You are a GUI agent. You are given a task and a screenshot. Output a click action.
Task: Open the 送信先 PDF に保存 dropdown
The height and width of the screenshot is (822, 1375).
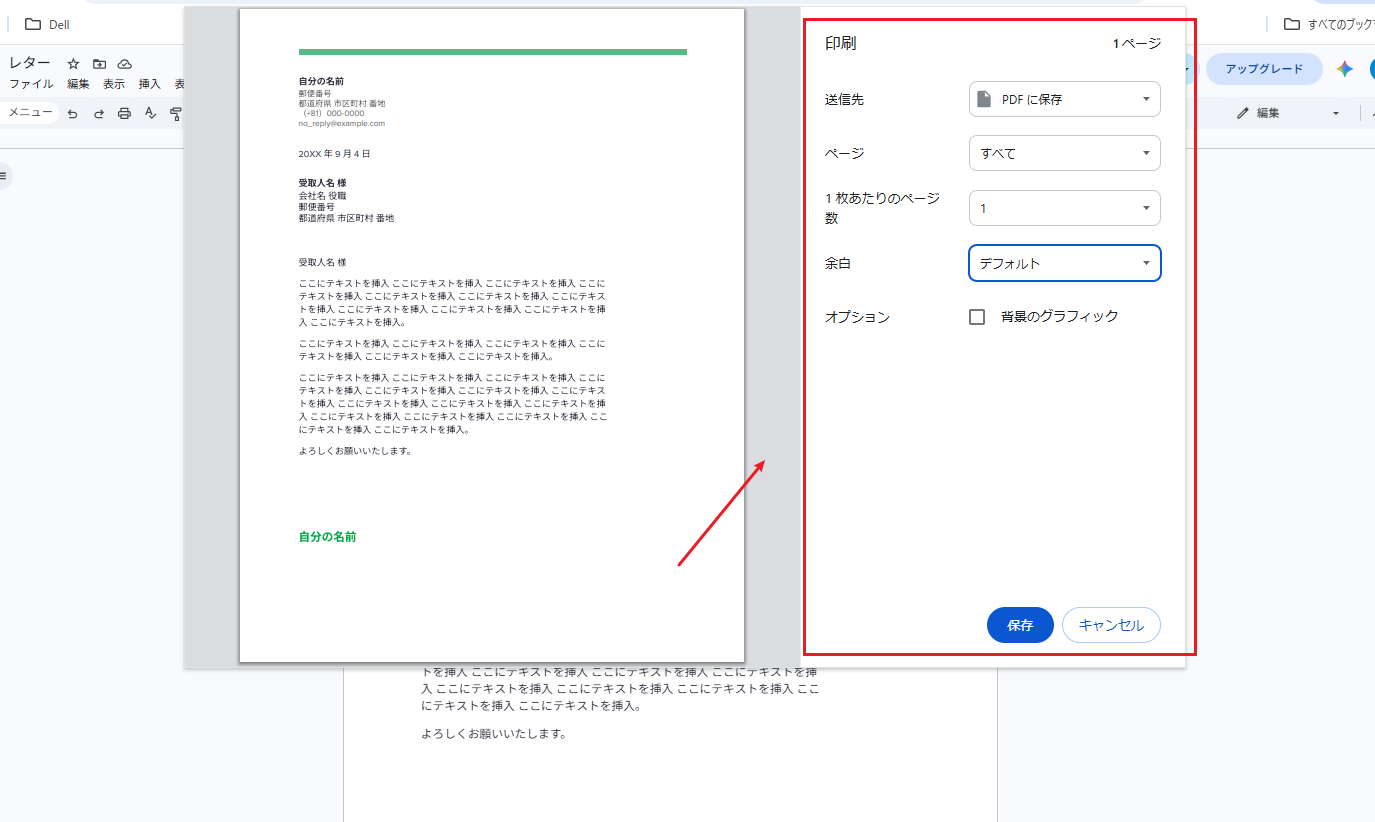click(1065, 99)
